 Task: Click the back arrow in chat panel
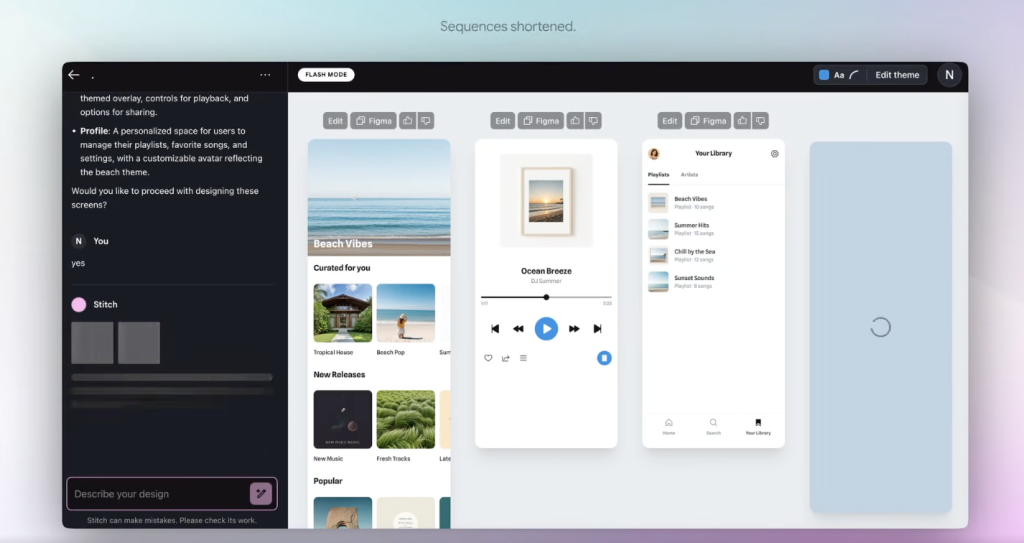tap(73, 75)
